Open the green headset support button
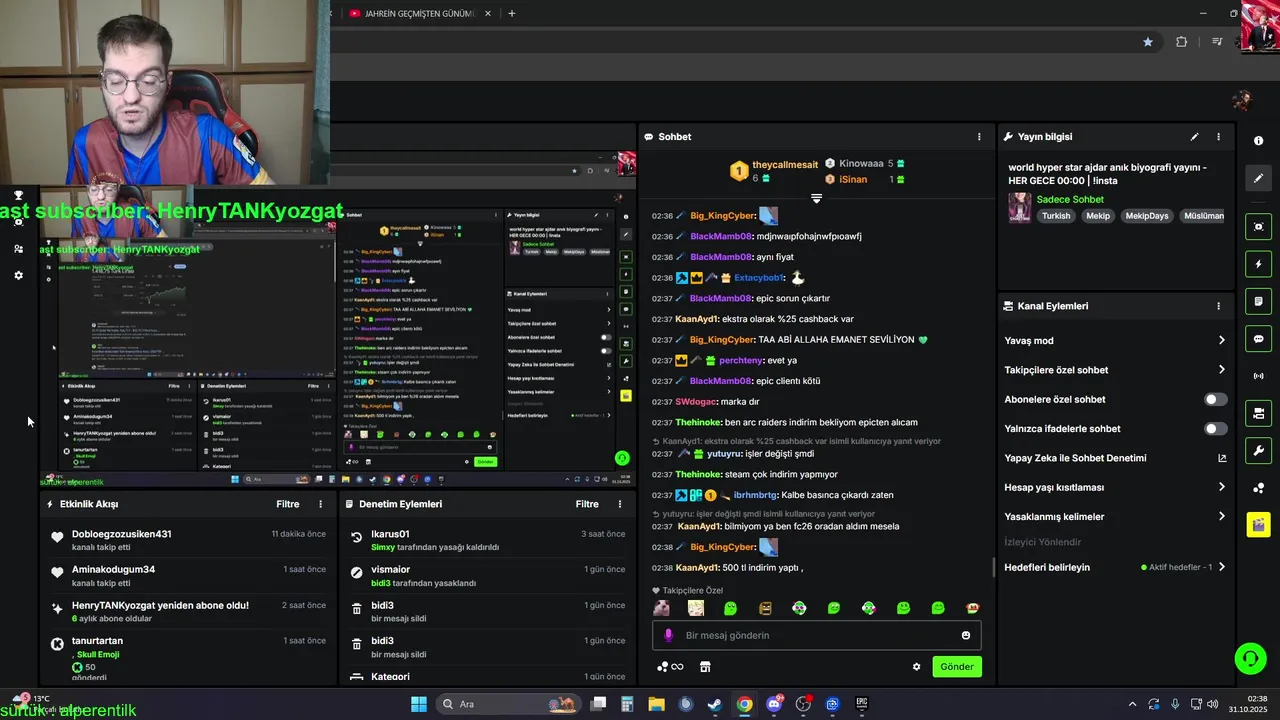 (x=1250, y=658)
